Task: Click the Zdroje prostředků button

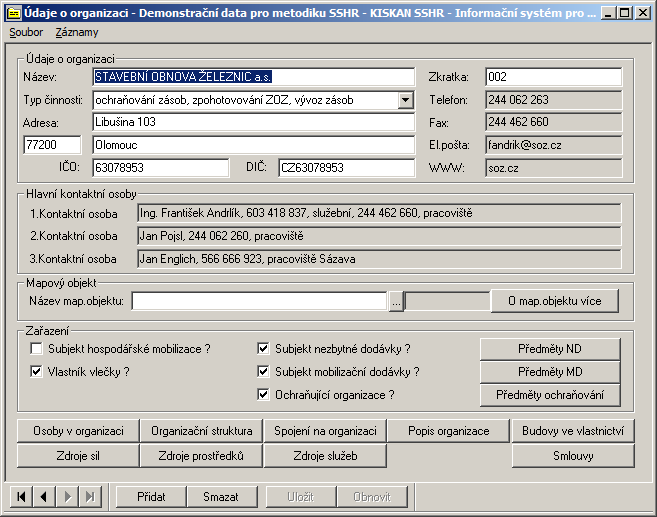Action: point(202,456)
